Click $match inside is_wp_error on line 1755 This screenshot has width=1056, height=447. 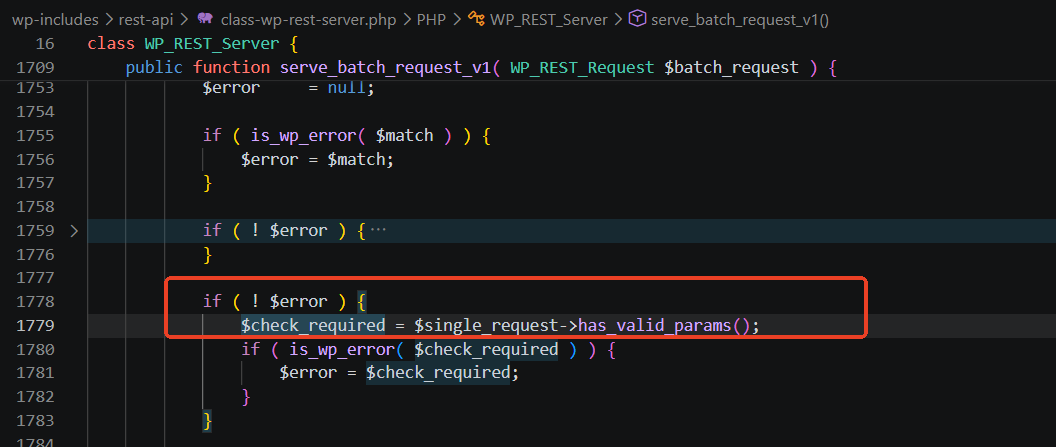click(x=404, y=135)
